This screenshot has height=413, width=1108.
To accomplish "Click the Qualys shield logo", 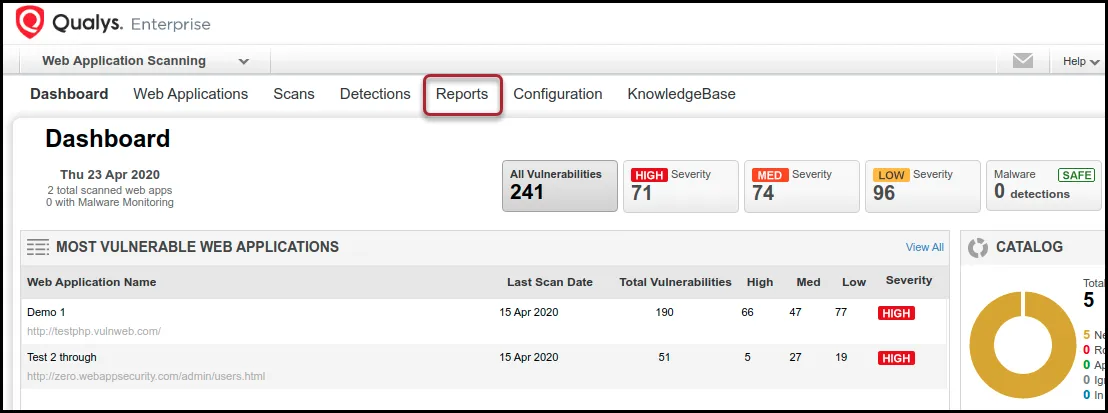I will [30, 23].
